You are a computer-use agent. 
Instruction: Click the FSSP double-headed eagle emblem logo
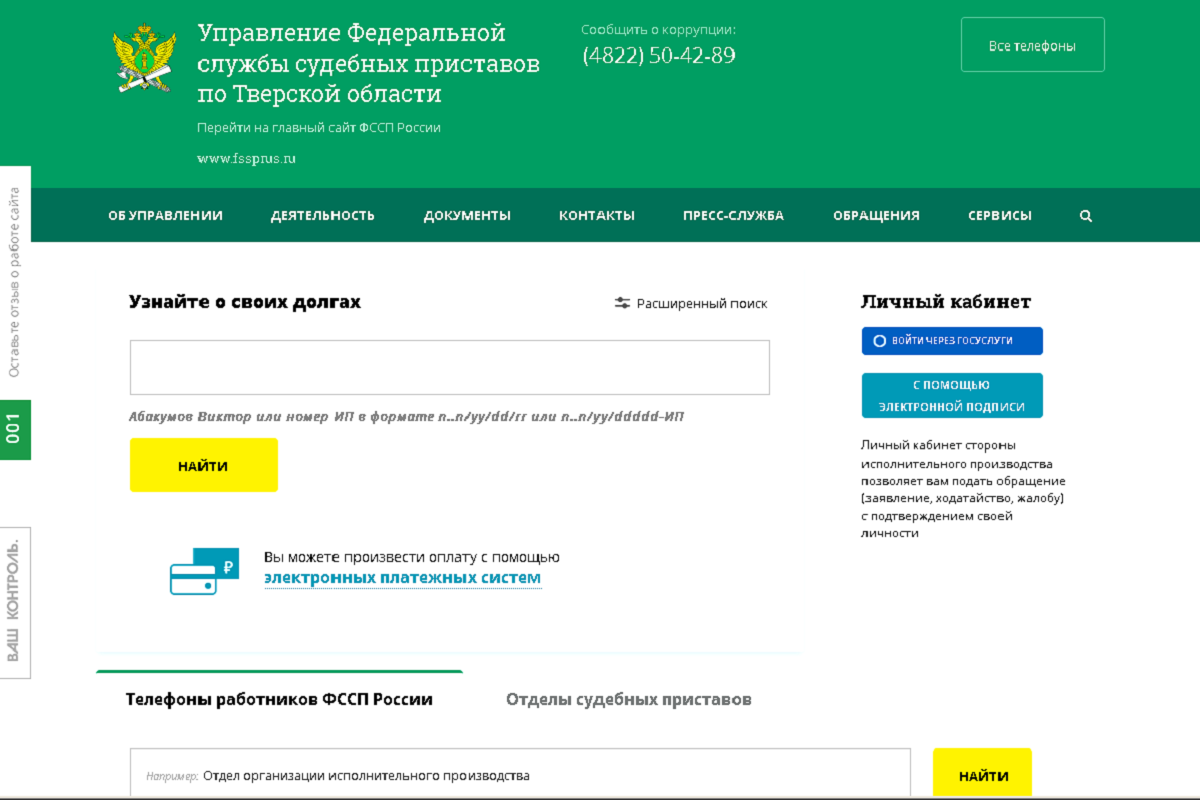tap(145, 61)
